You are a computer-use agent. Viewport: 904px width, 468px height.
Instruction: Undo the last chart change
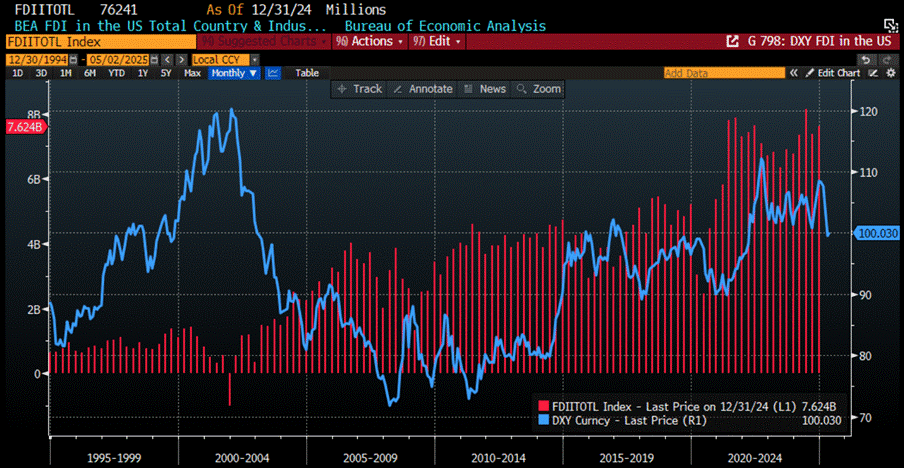click(x=865, y=59)
